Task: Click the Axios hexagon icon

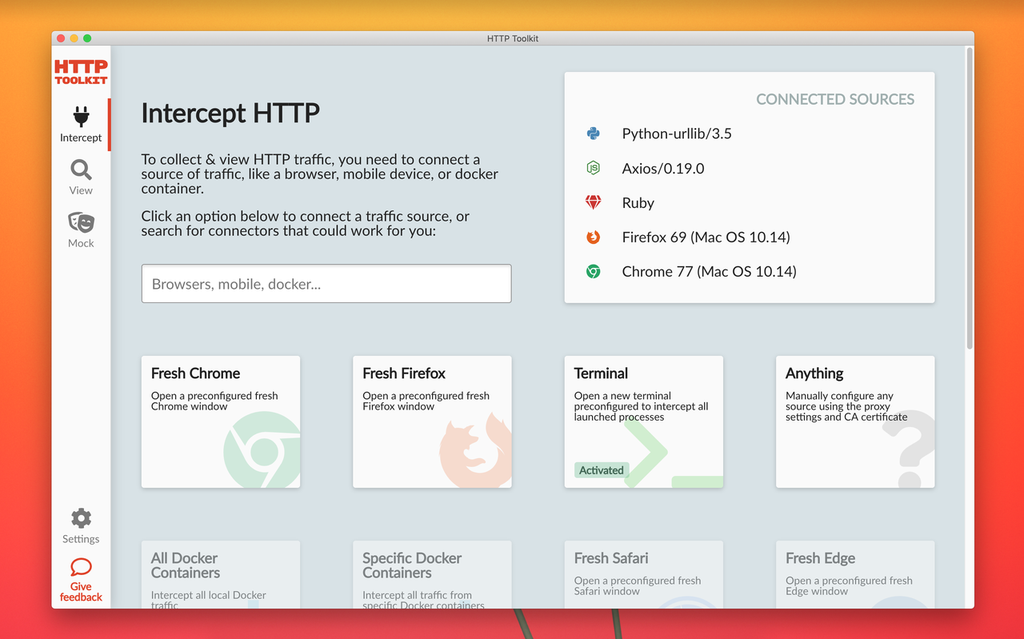Action: (591, 168)
